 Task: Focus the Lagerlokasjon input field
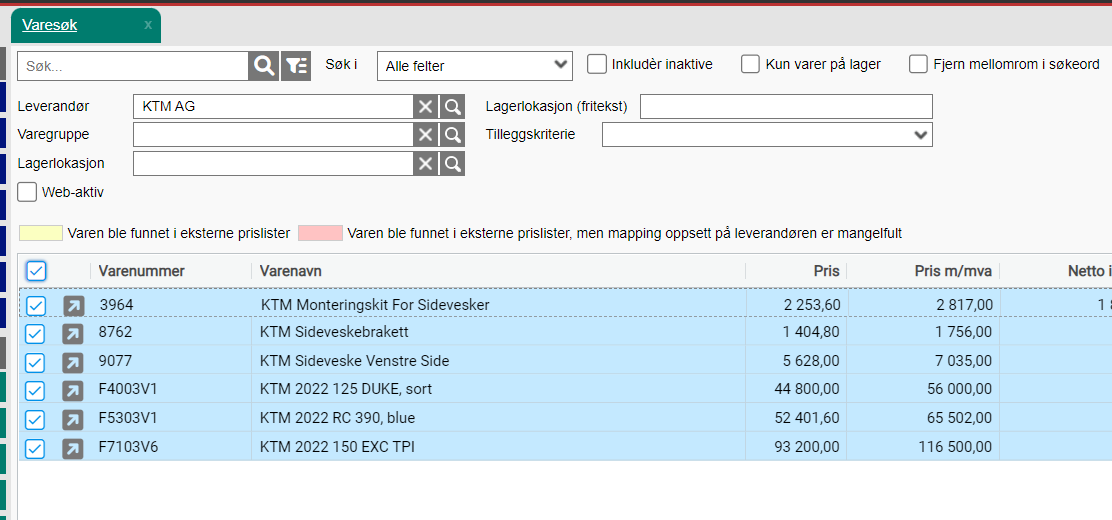(x=273, y=164)
